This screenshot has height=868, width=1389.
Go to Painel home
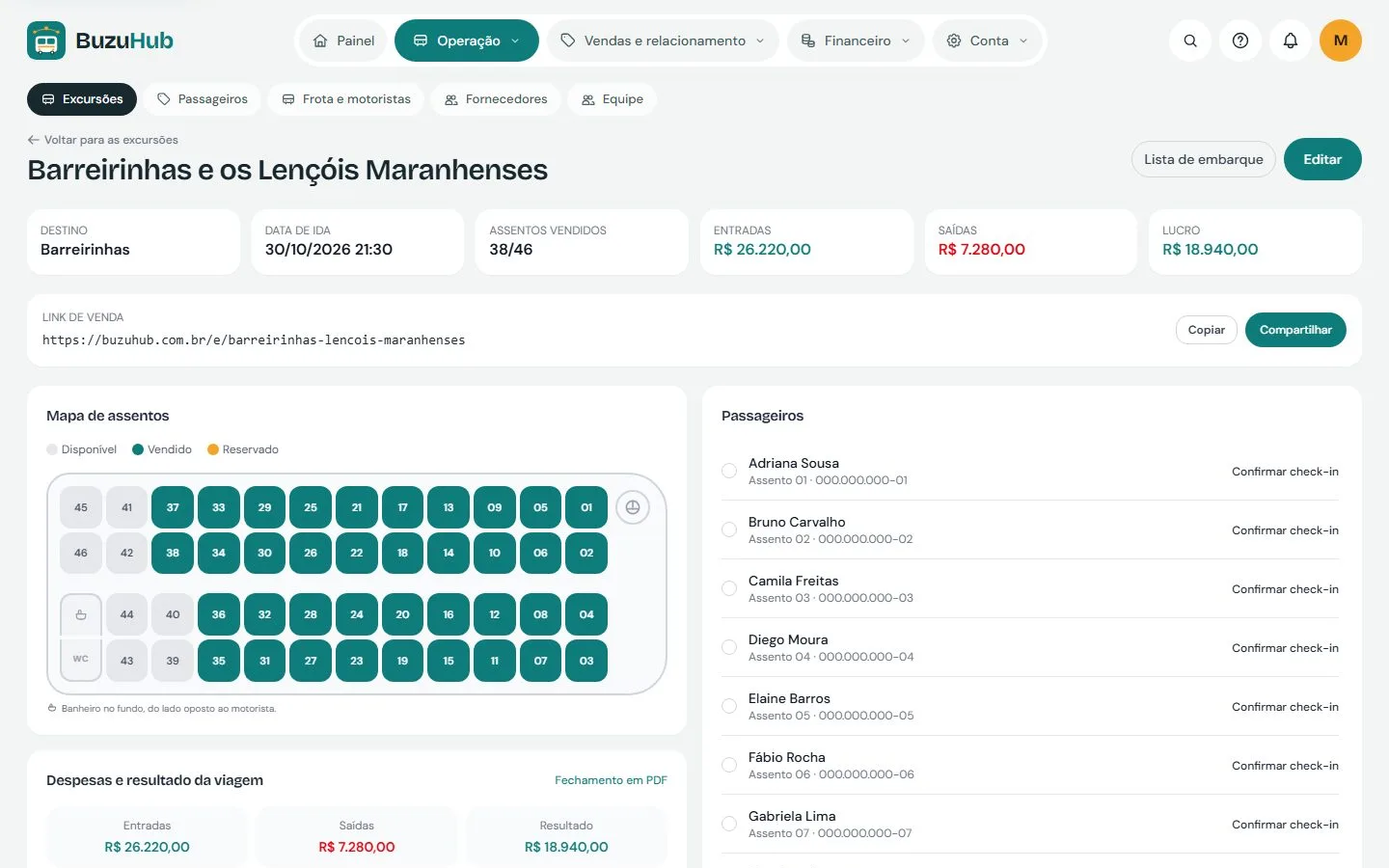[x=343, y=41]
